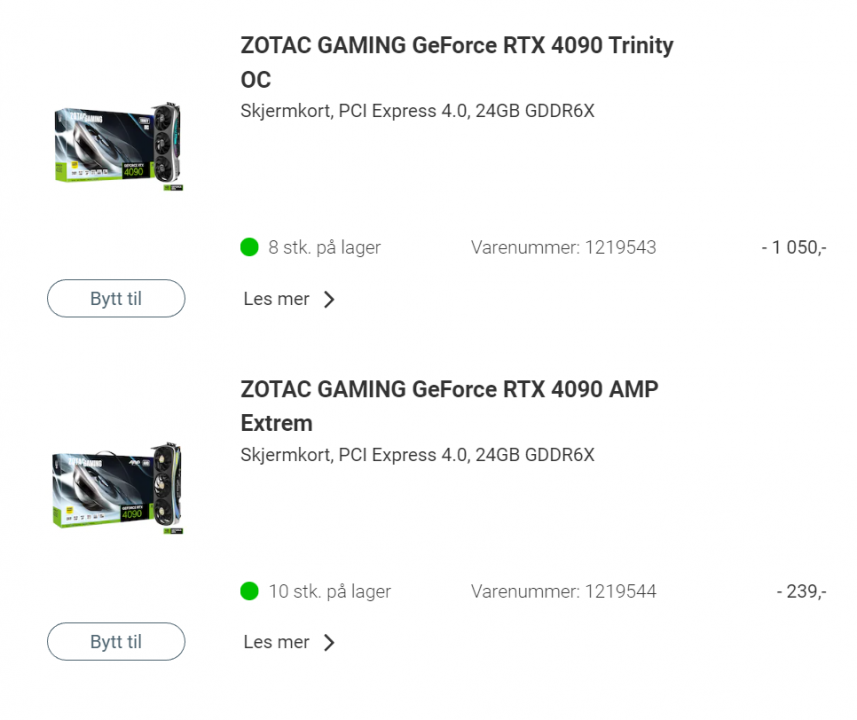The image size is (857, 720).
Task: Click the chevron arrow after AMP Extrem's Les mer
Action: pyautogui.click(x=329, y=643)
